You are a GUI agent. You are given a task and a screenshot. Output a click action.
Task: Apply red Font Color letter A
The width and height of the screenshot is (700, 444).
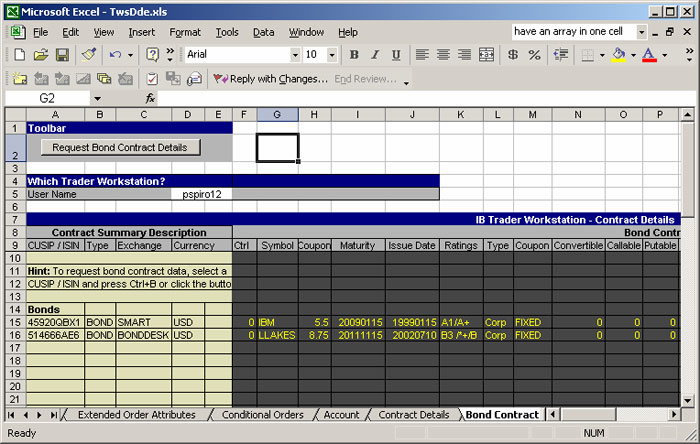click(649, 55)
